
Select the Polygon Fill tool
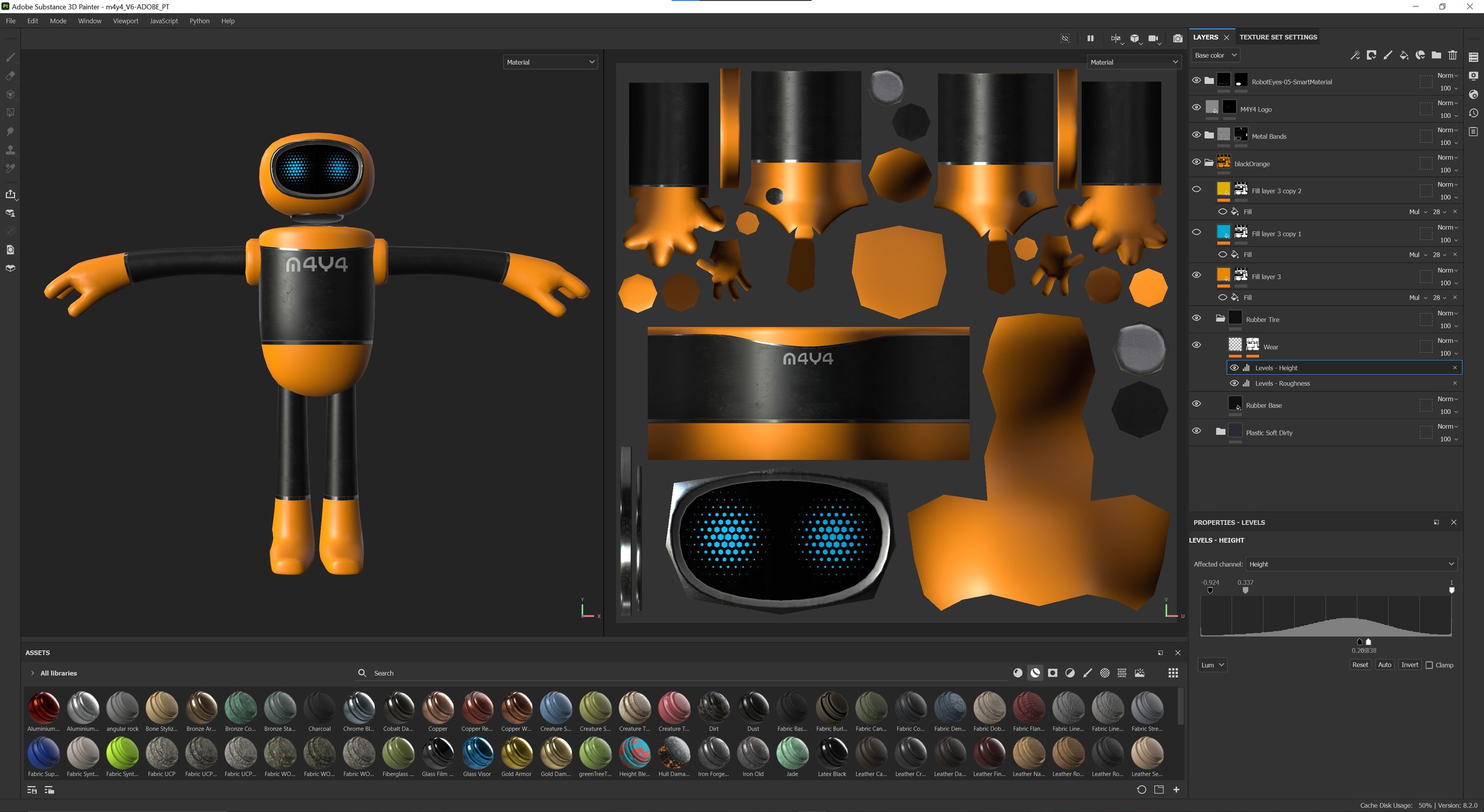(10, 113)
